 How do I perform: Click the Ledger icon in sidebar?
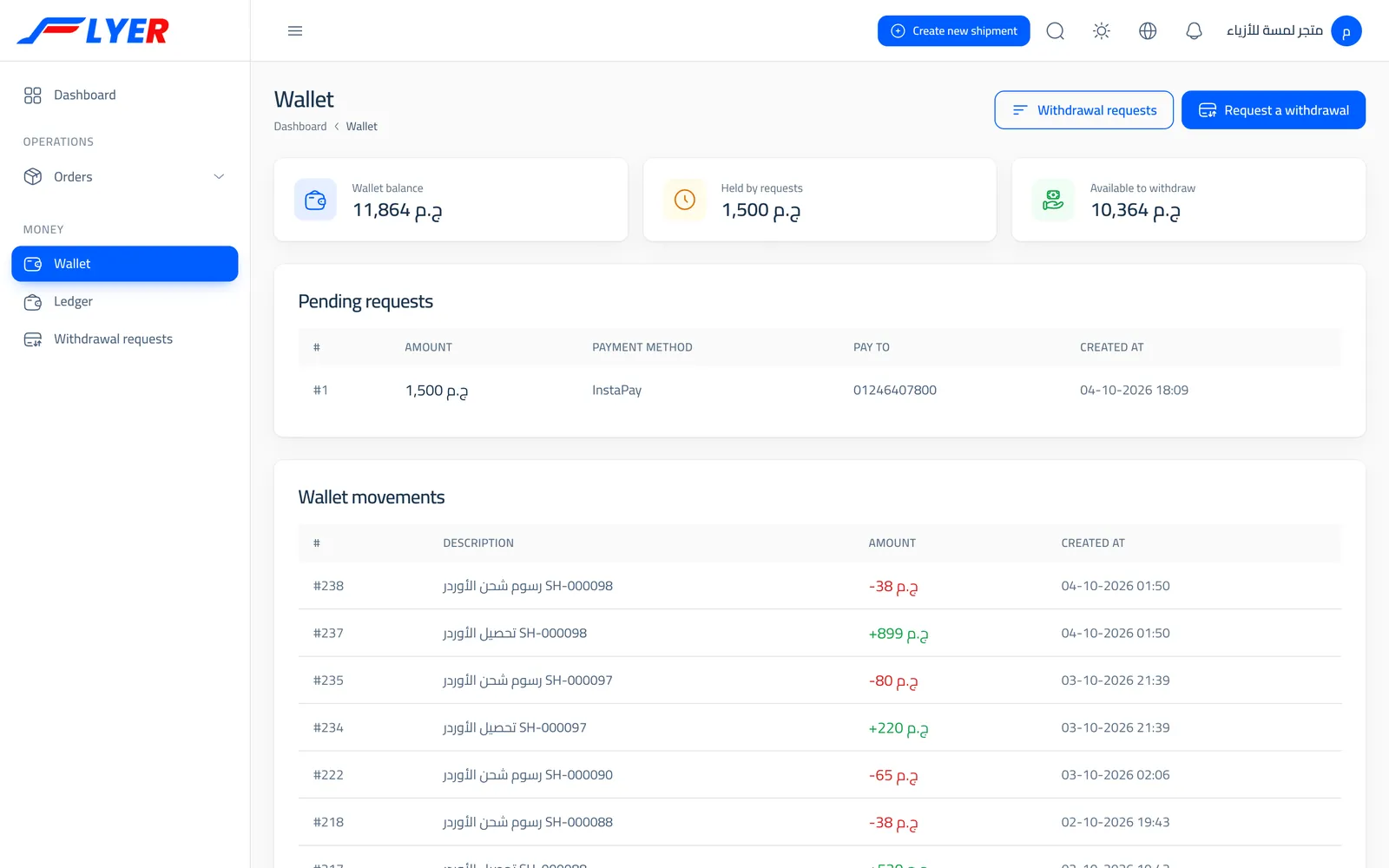click(33, 302)
